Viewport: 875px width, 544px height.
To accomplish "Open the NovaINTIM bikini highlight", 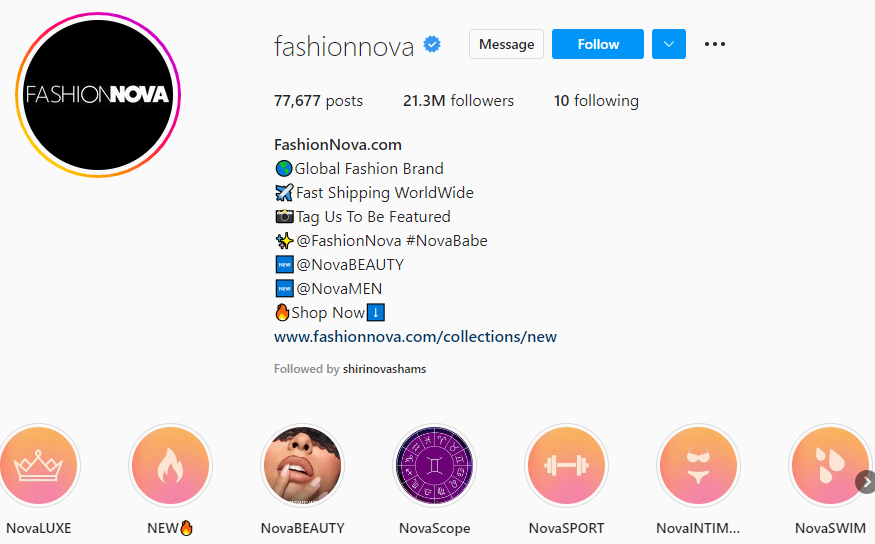I will (698, 465).
